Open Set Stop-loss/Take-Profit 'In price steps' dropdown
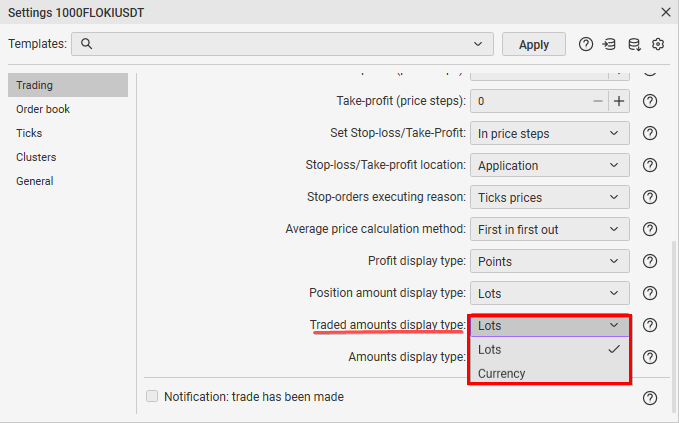679x423 pixels. click(x=550, y=133)
